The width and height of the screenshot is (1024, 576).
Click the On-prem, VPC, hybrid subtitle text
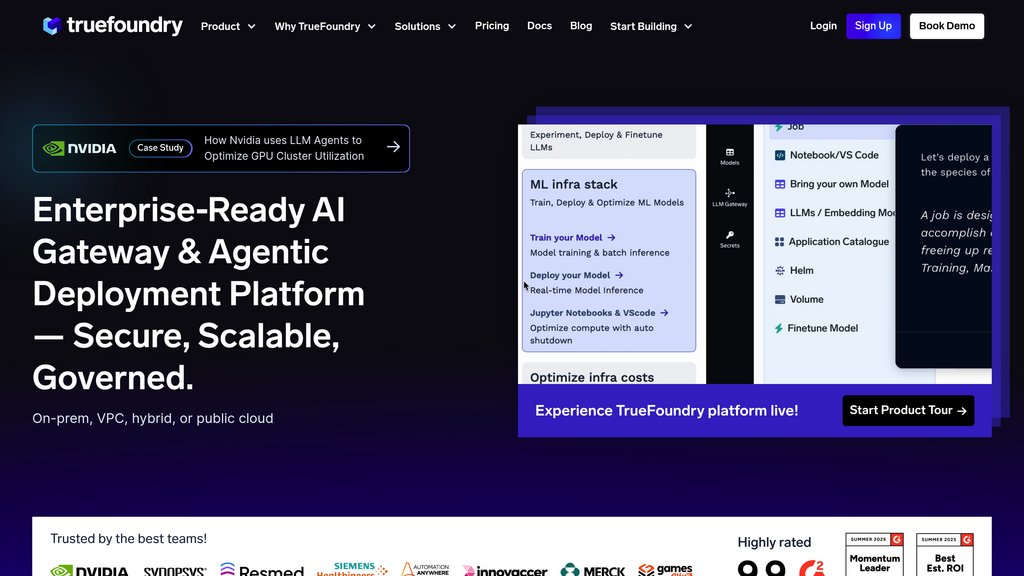click(x=153, y=418)
